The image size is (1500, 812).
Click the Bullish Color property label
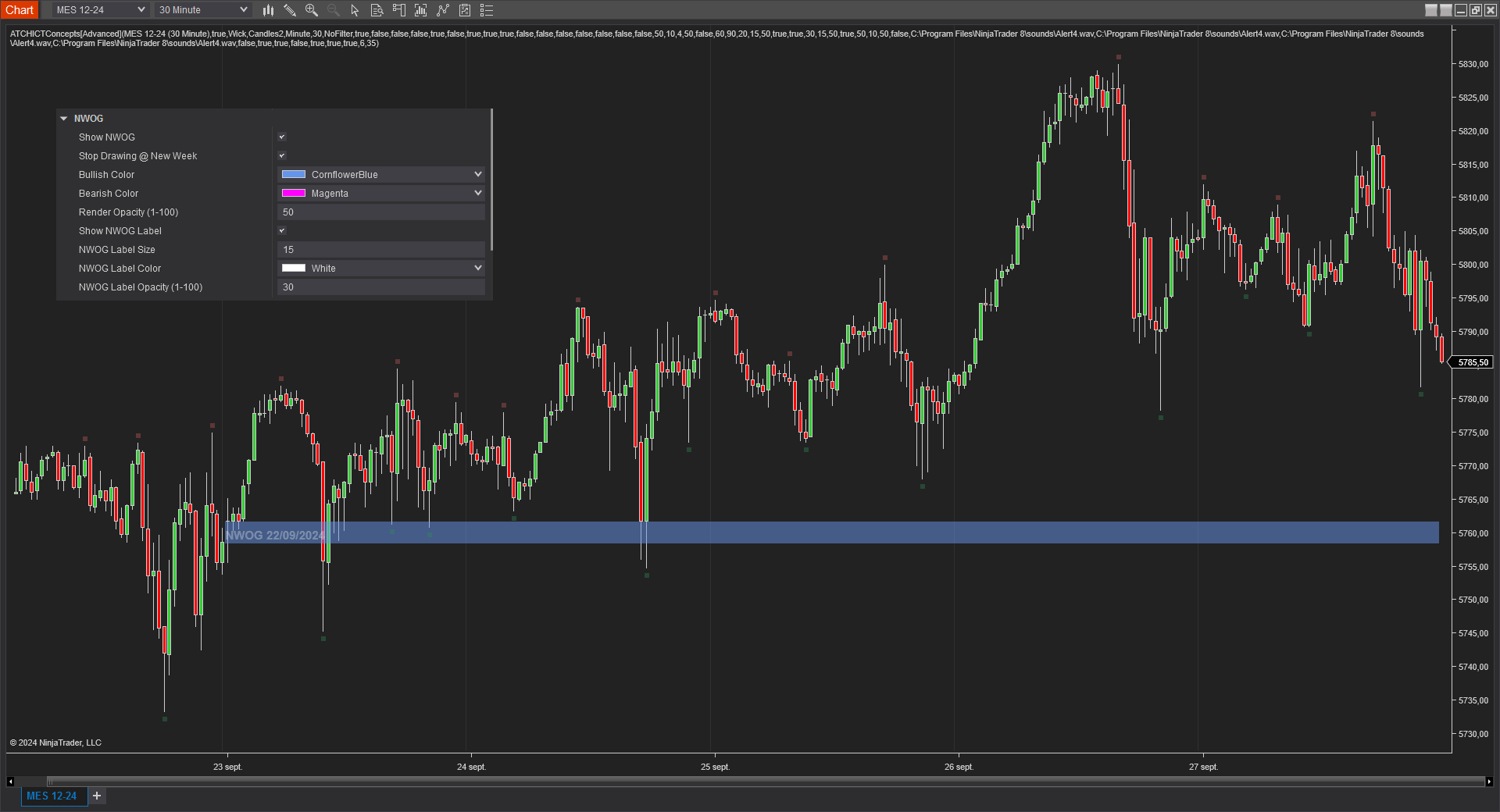(106, 174)
